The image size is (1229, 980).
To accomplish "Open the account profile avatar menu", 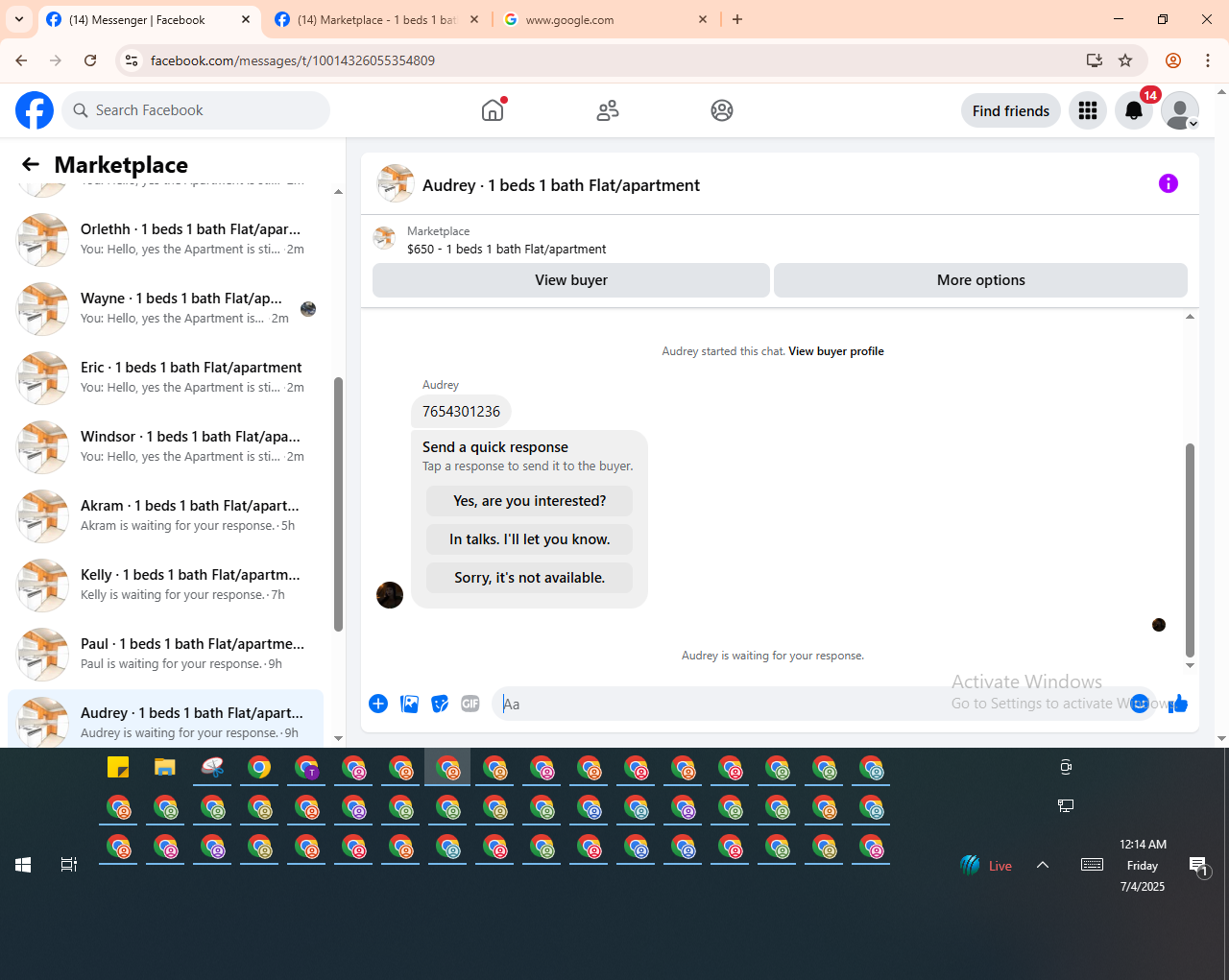I will [x=1180, y=110].
